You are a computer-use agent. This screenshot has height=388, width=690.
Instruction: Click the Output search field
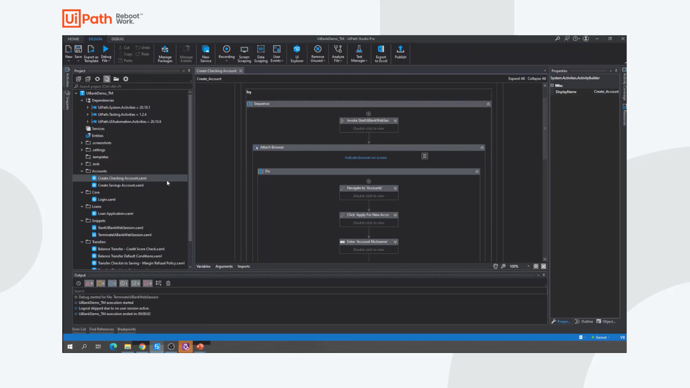point(310,291)
